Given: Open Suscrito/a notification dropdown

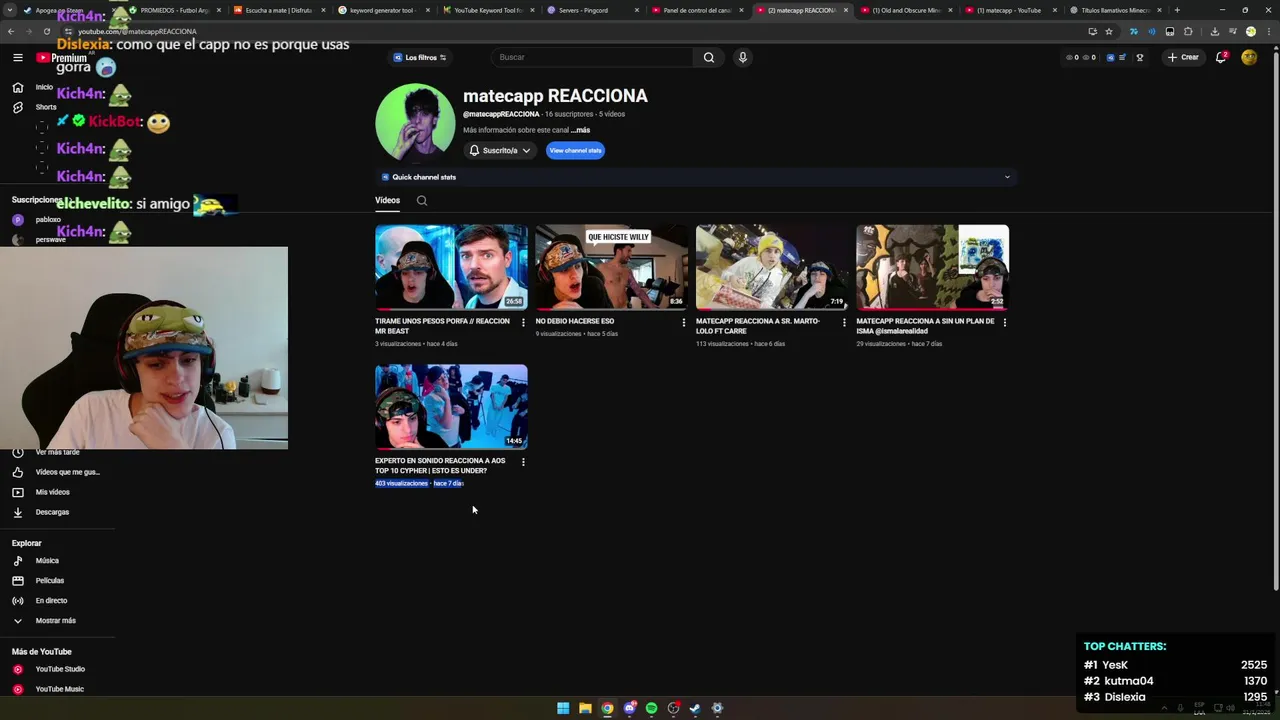Looking at the screenshot, I should (500, 150).
